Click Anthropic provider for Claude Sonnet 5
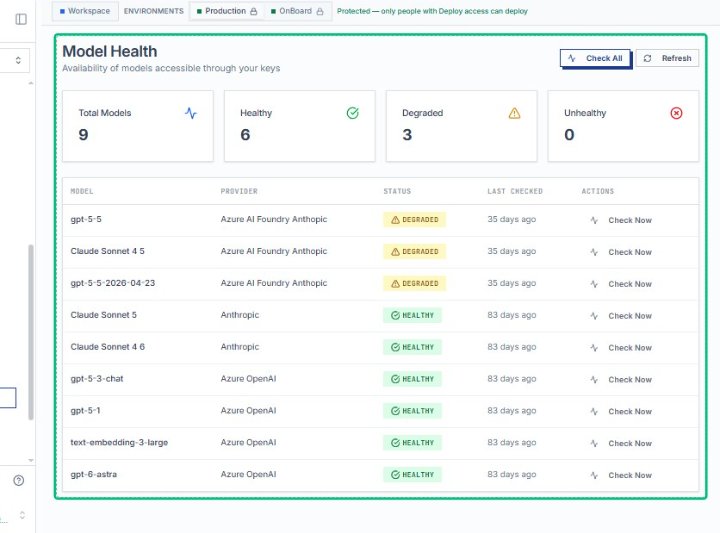 click(x=240, y=315)
